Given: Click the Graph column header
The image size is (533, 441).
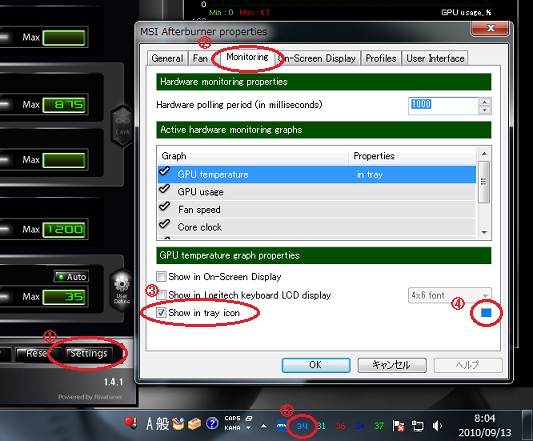Looking at the screenshot, I should click(253, 156).
